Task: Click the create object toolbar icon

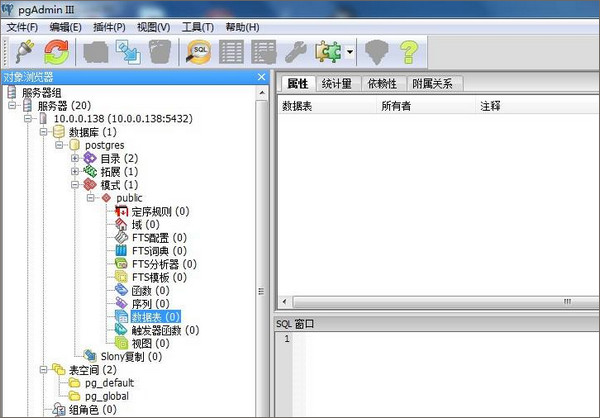Action: (x=128, y=52)
